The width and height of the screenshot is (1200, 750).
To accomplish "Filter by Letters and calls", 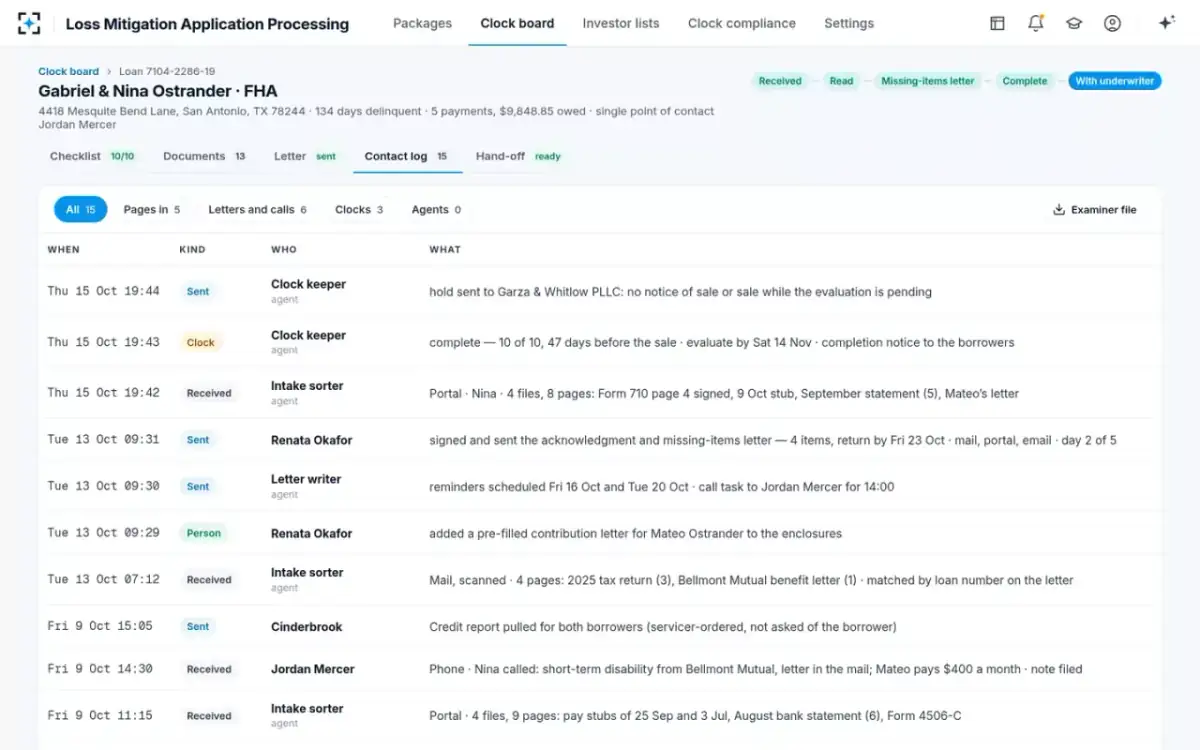I will 257,210.
